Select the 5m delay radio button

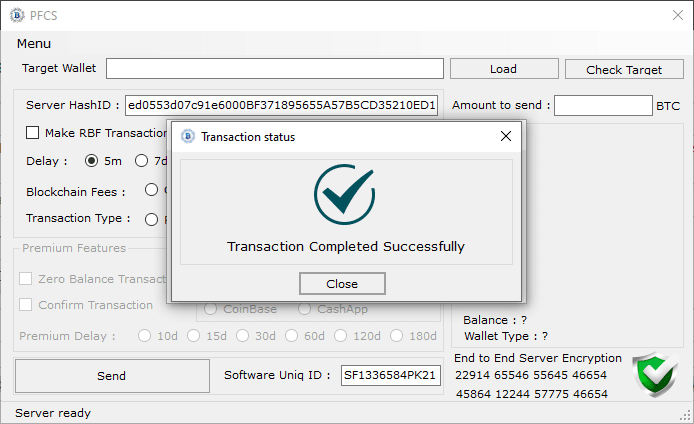tap(92, 161)
